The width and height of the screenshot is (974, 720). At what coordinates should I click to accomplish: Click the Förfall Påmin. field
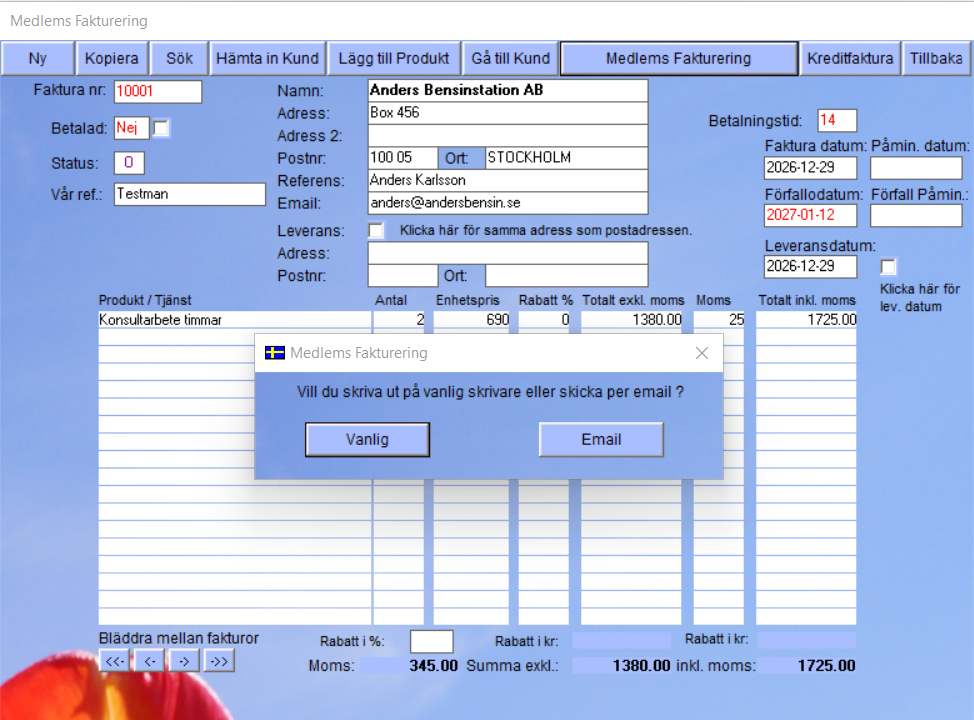pos(916,216)
